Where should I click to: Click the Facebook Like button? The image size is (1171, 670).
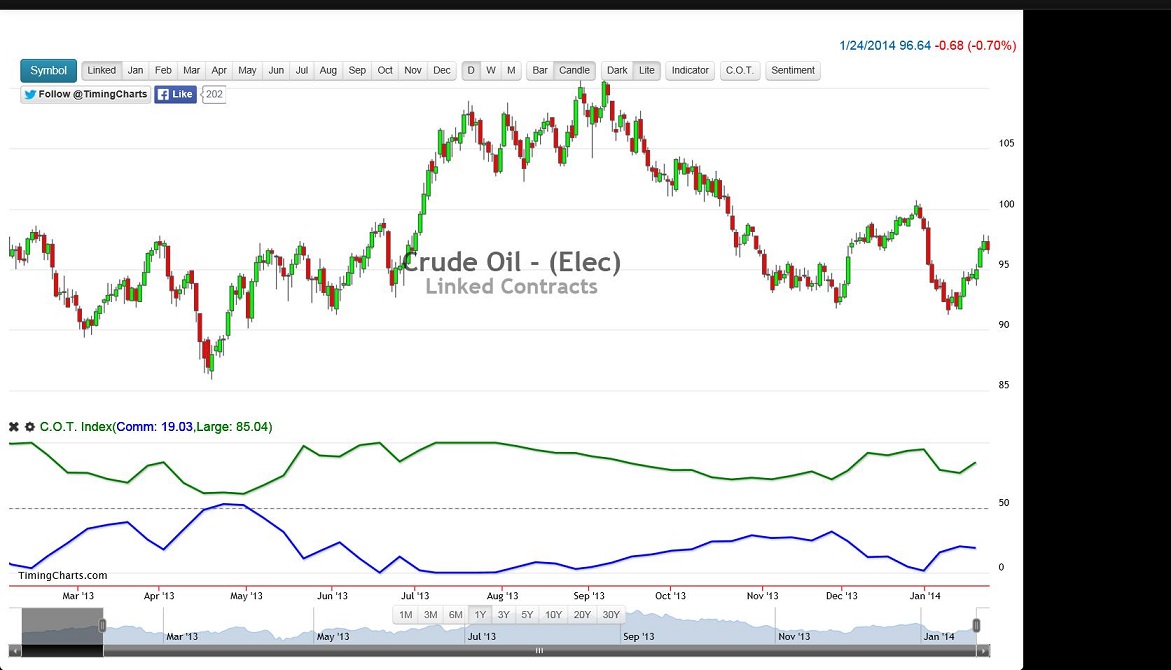pyautogui.click(x=175, y=94)
